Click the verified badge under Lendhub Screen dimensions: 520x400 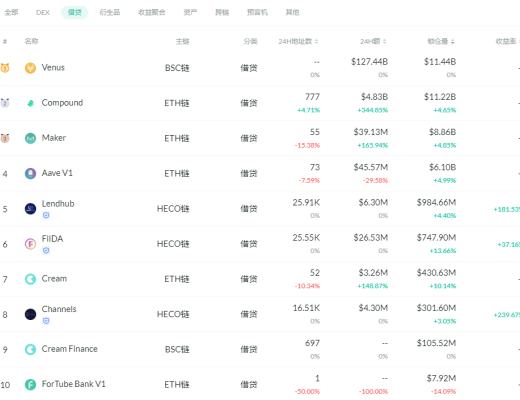[x=46, y=215]
